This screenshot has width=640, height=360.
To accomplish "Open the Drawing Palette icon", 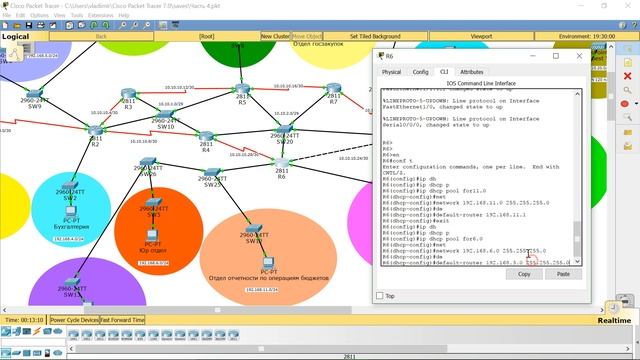I will click(x=163, y=25).
